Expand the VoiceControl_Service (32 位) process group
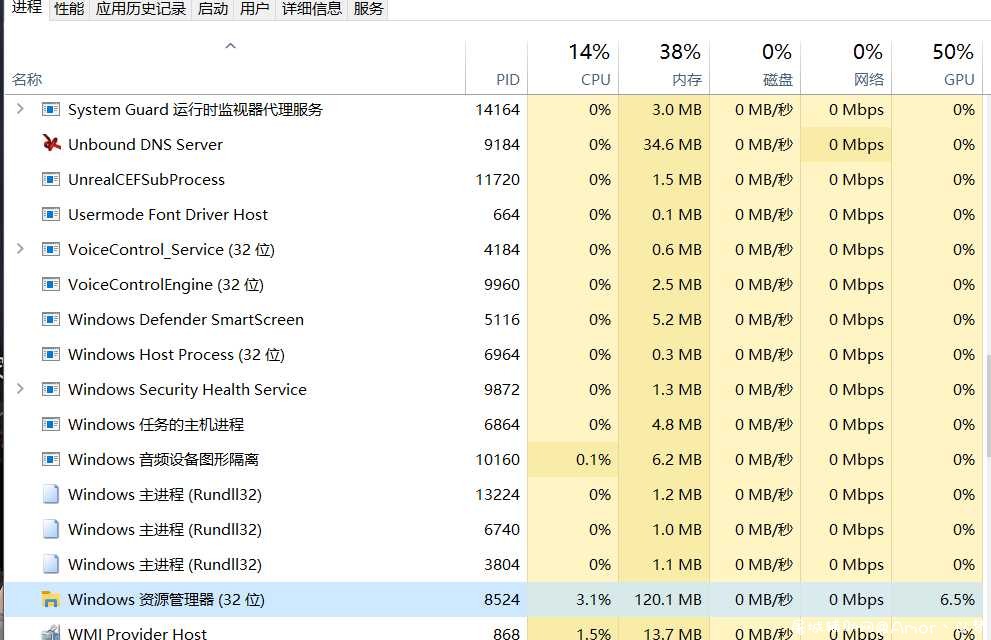This screenshot has height=640, width=991. click(x=20, y=249)
